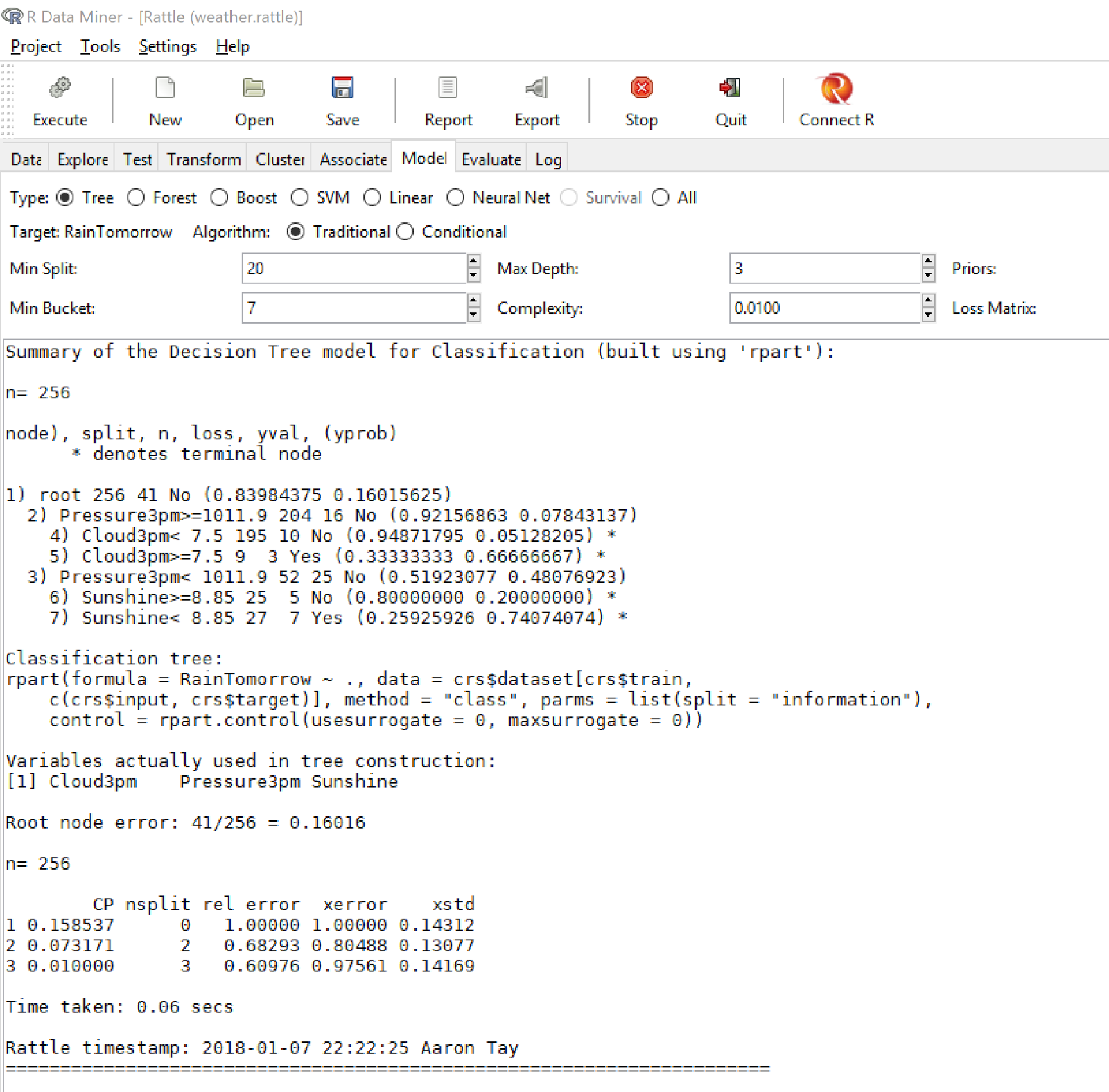Raise Complexity value with spinner
1109x1092 pixels.
coord(929,303)
